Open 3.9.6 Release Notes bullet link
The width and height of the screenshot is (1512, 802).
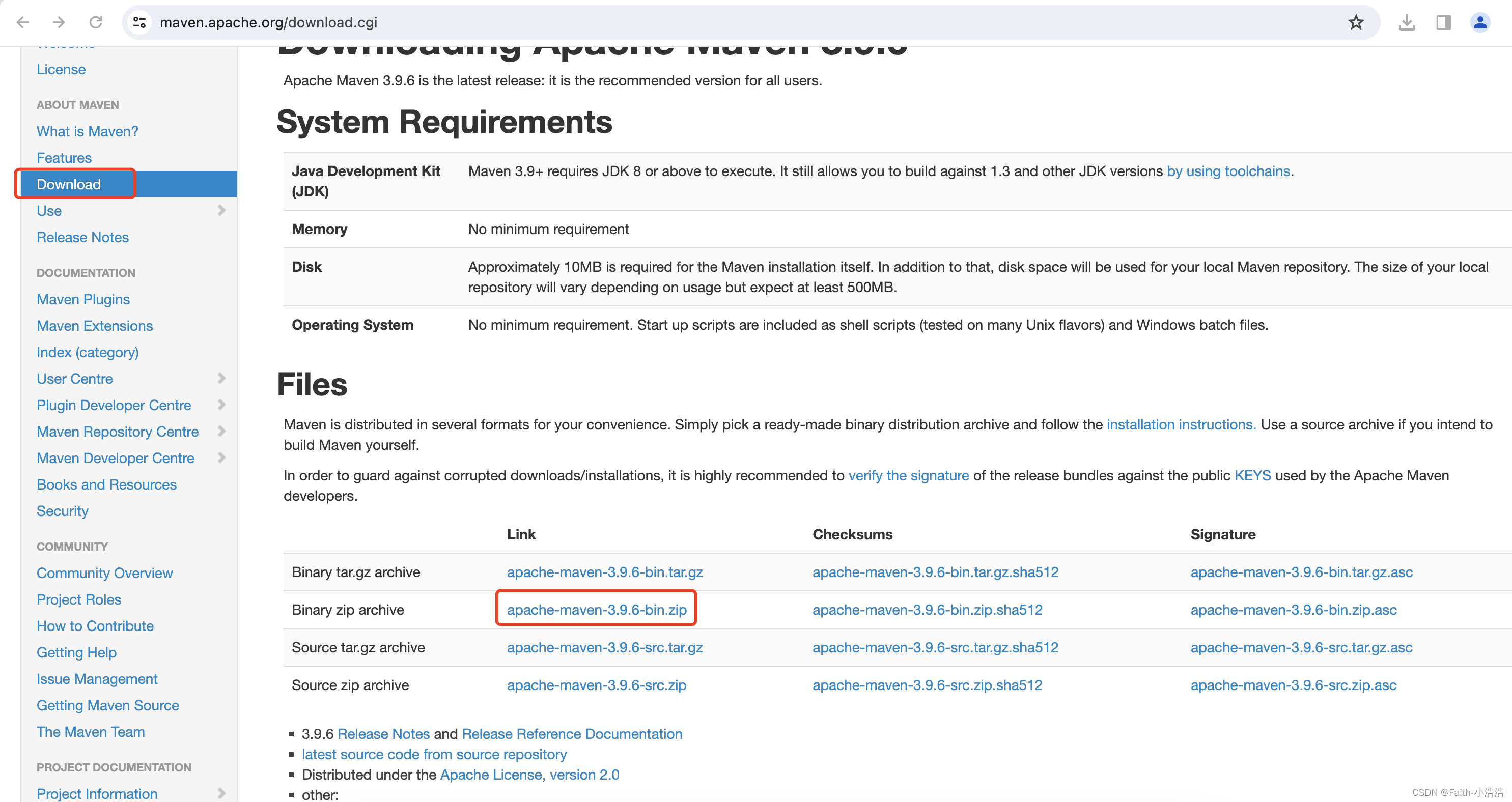point(384,733)
